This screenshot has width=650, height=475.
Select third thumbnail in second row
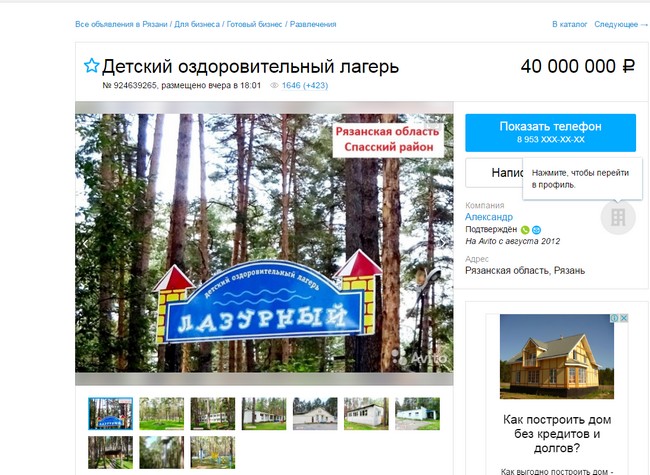(x=213, y=452)
